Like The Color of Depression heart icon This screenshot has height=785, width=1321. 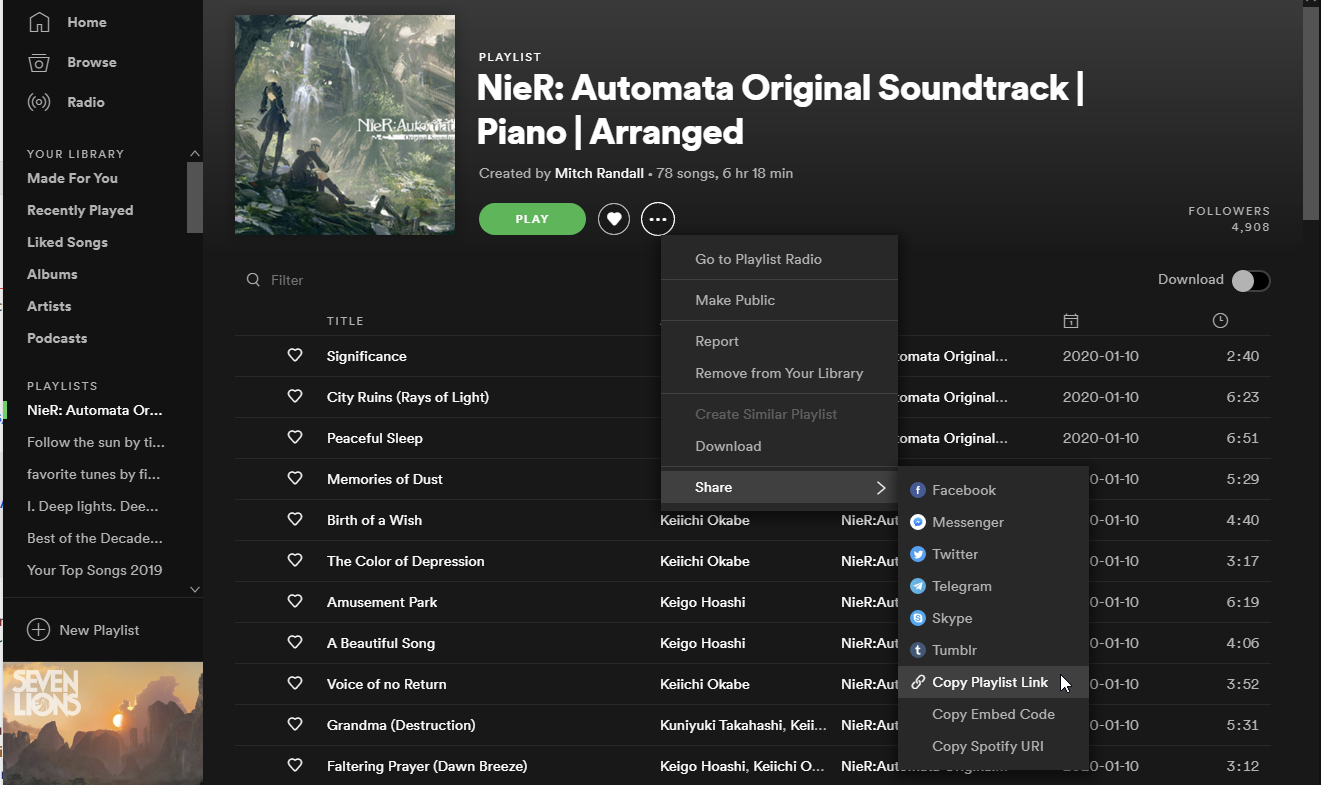(x=295, y=561)
